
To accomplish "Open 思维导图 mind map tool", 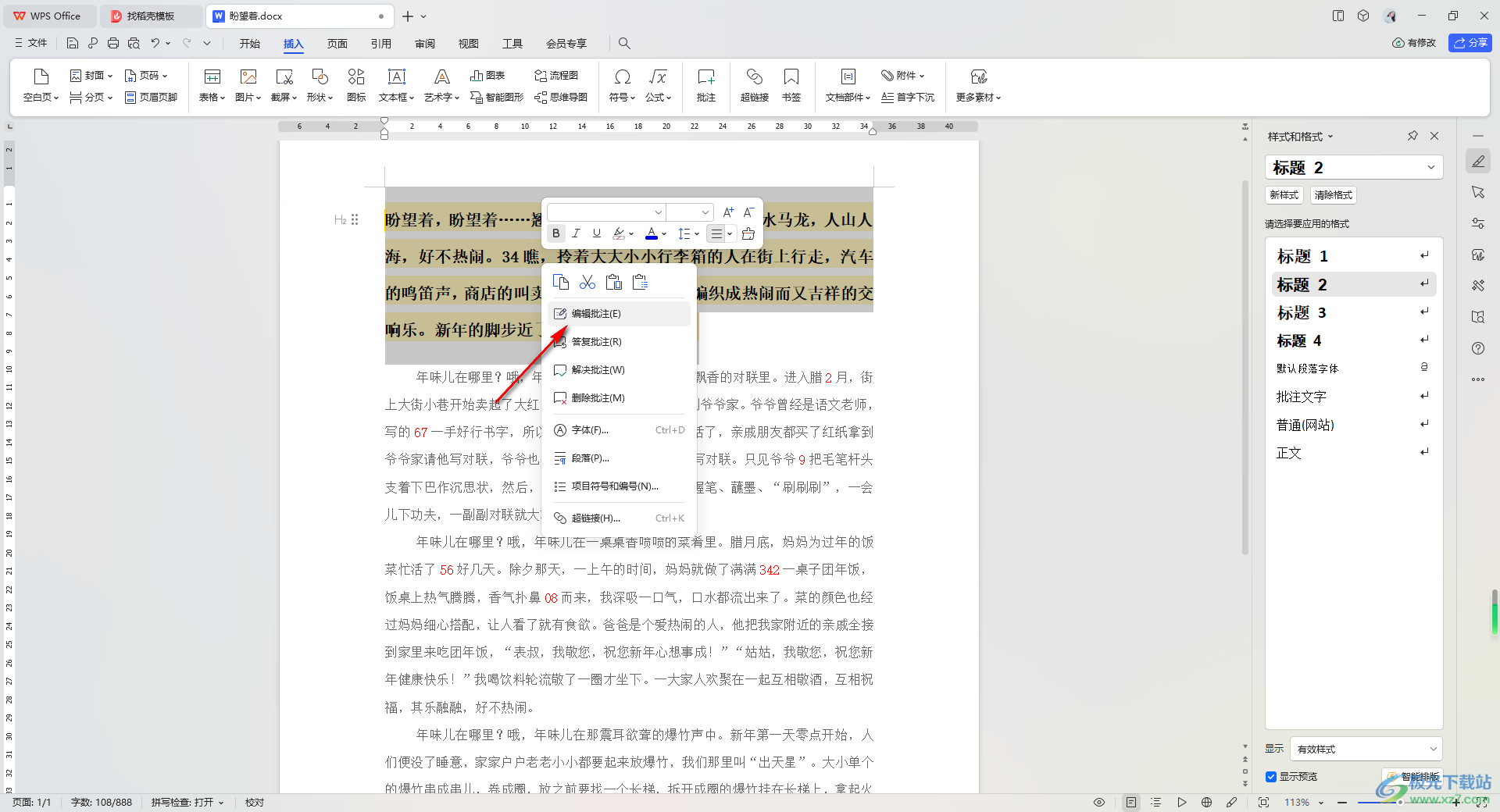I will coord(561,98).
